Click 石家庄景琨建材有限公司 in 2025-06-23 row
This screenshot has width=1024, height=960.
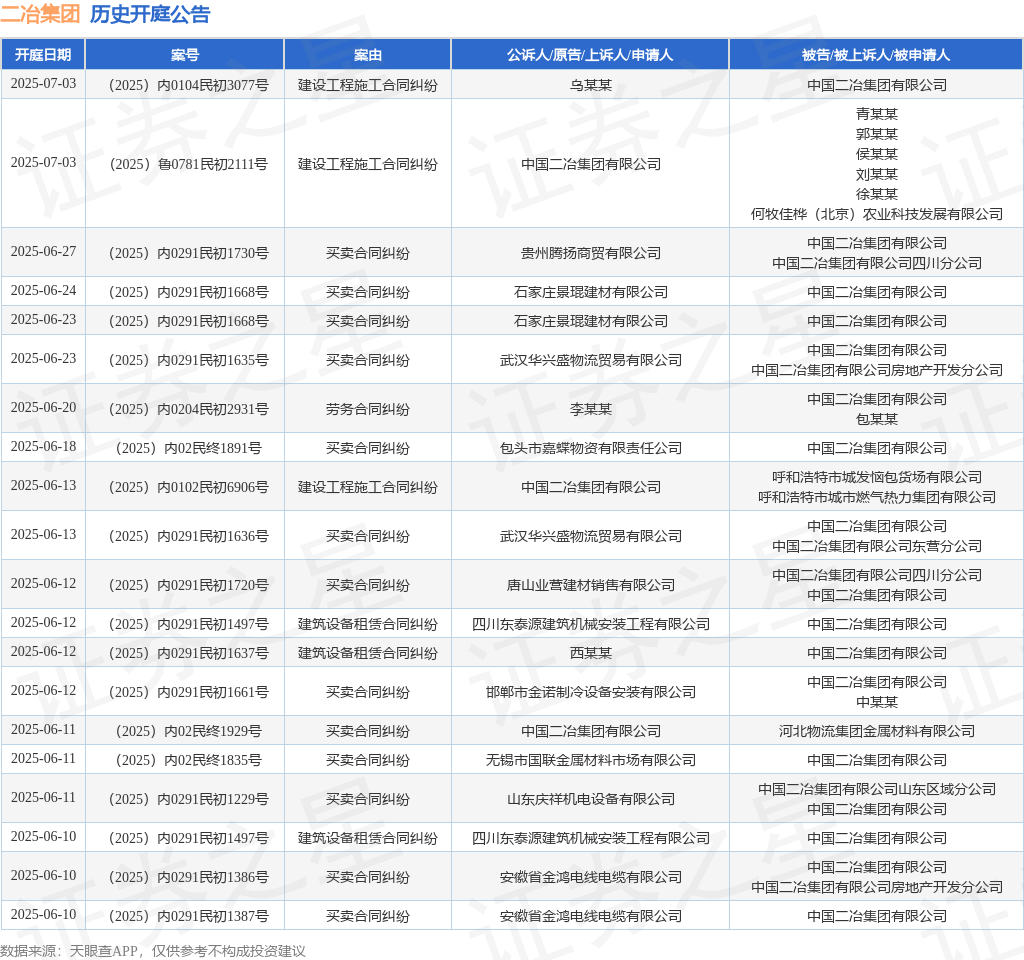click(590, 321)
